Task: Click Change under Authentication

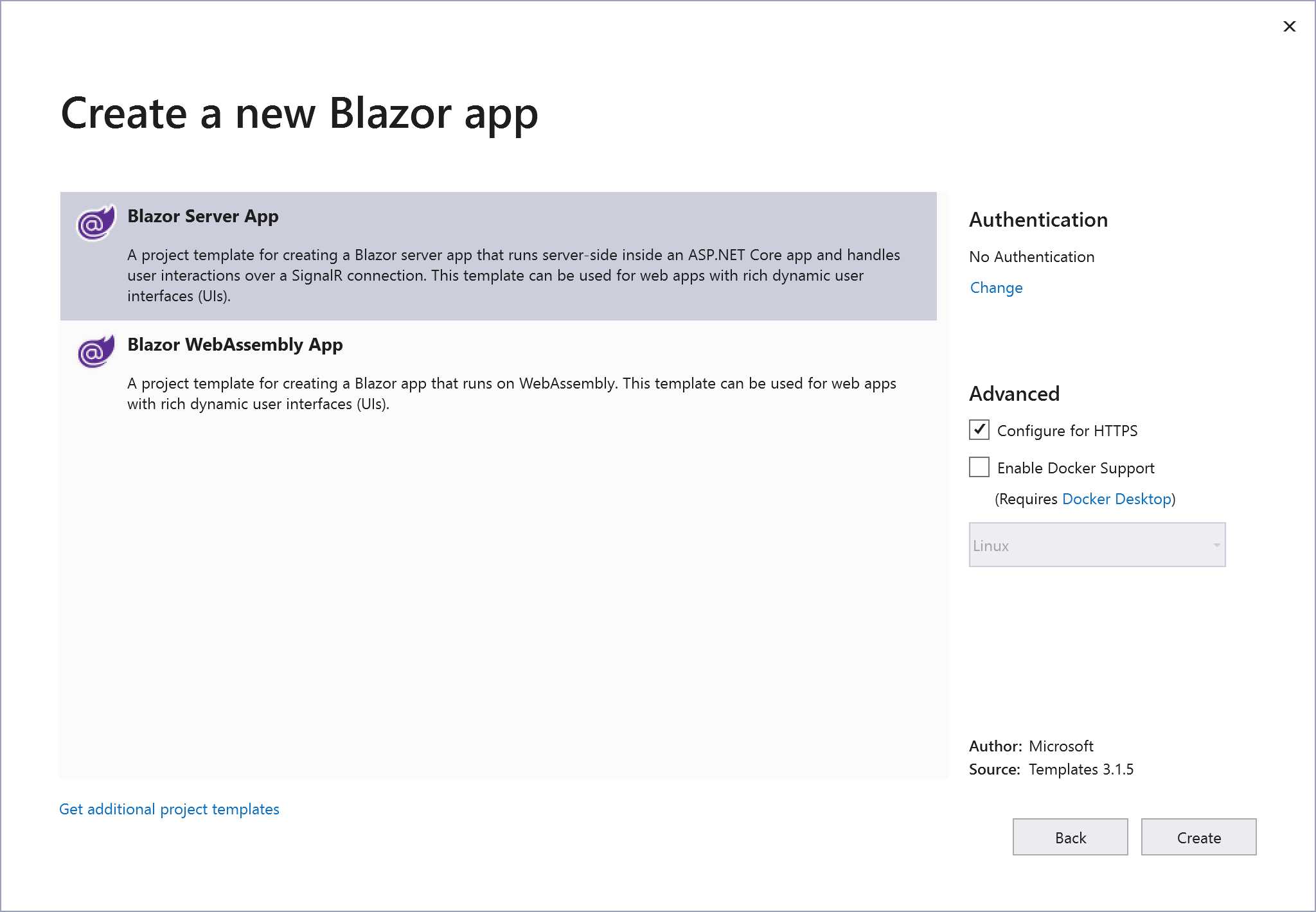Action: coord(995,287)
